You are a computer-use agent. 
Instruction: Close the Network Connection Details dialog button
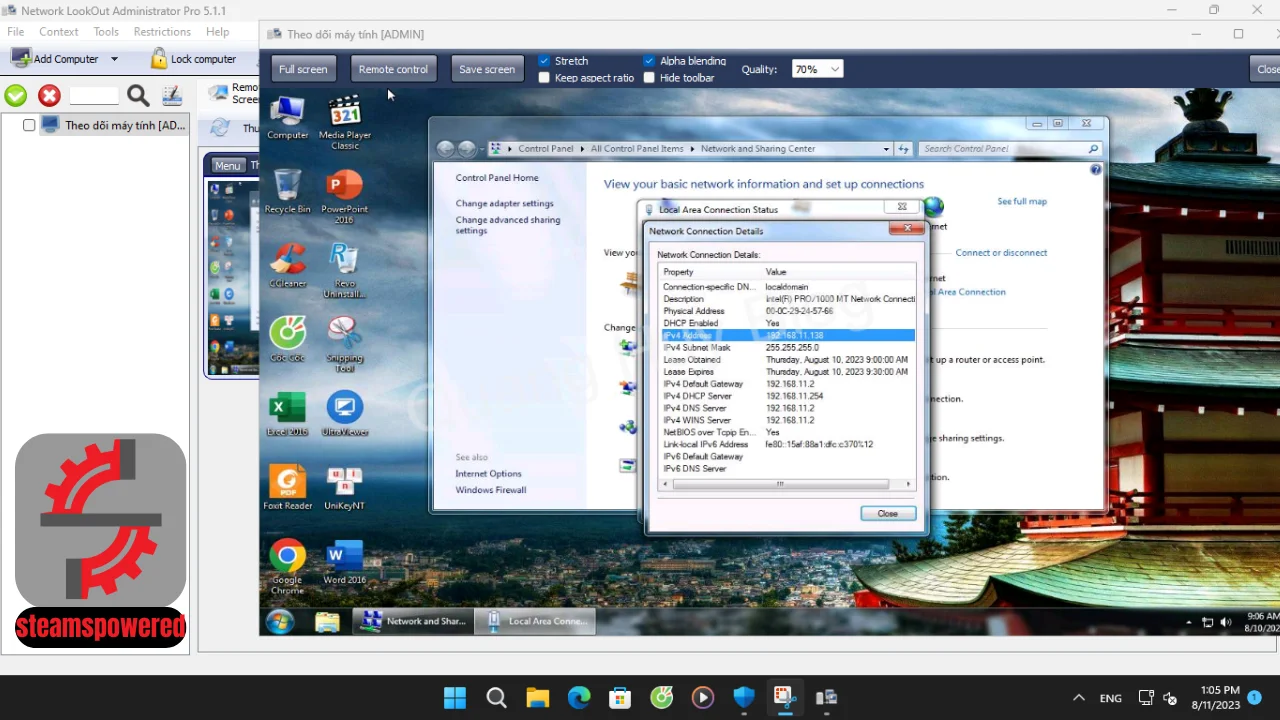pyautogui.click(x=888, y=513)
